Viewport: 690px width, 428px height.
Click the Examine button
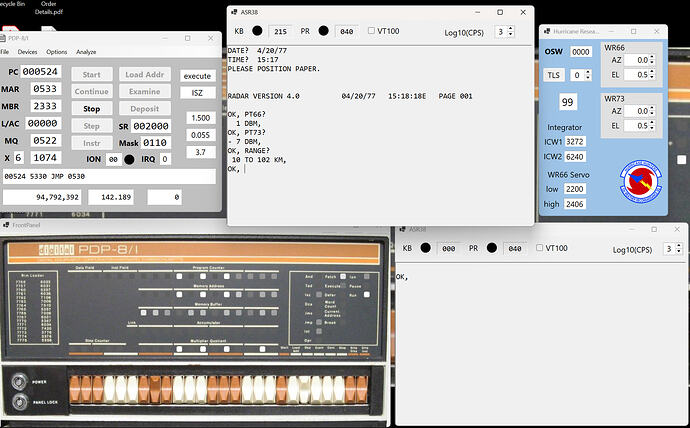point(144,91)
